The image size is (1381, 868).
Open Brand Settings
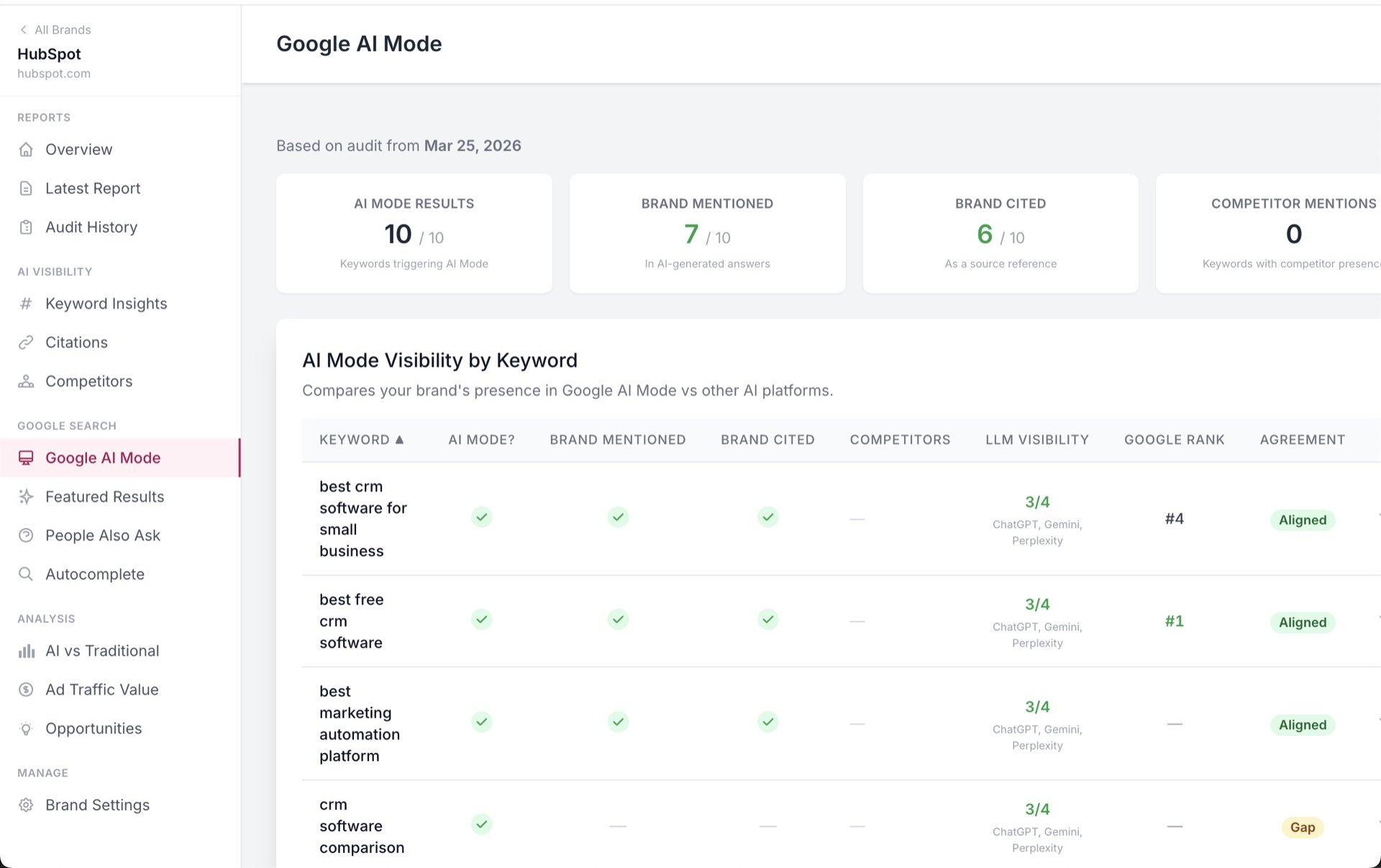click(x=120, y=805)
